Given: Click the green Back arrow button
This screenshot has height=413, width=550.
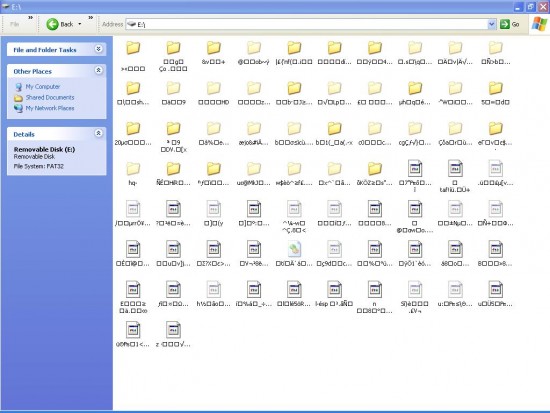Looking at the screenshot, I should click(52, 24).
